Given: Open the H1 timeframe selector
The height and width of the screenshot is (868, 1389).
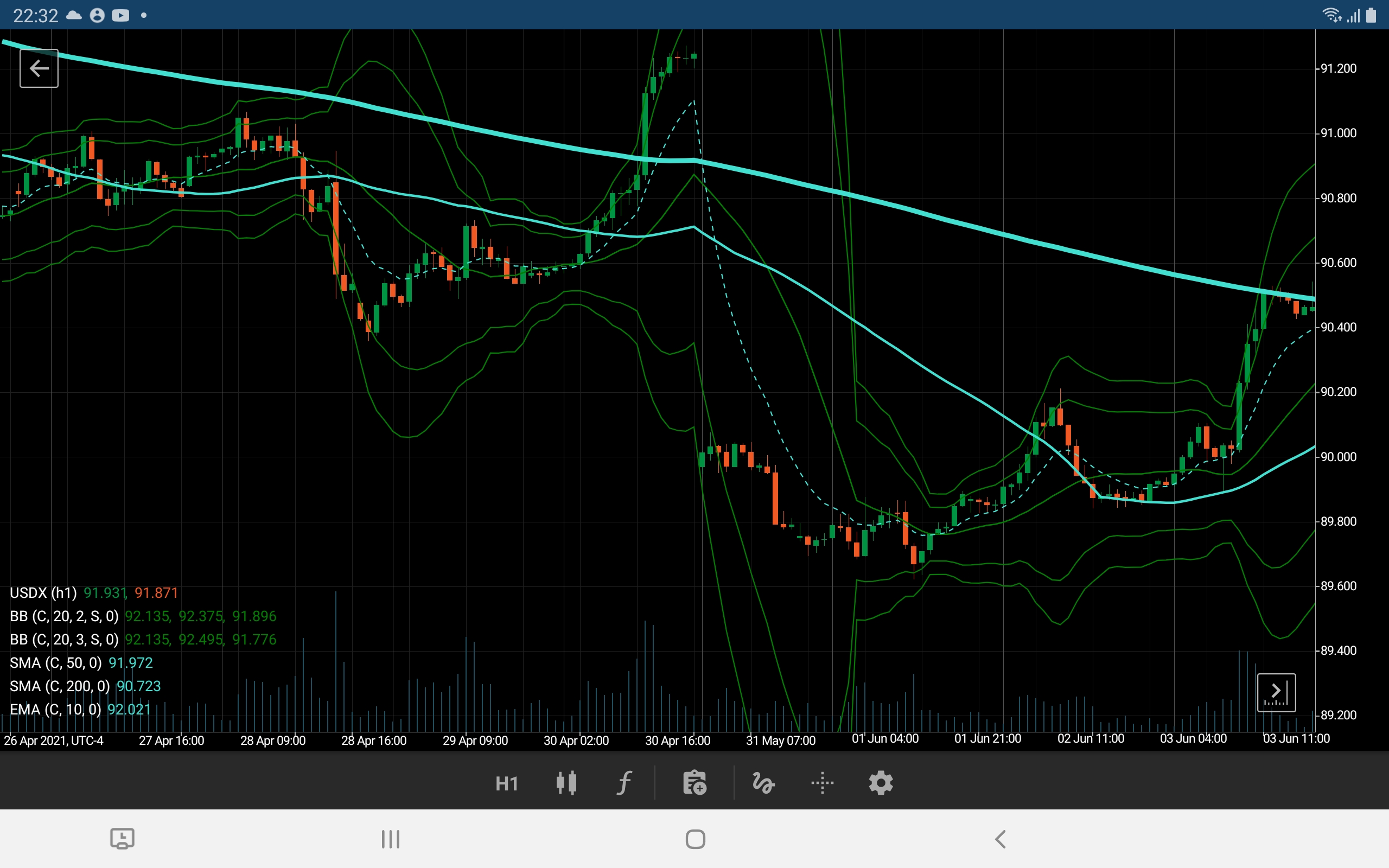Looking at the screenshot, I should click(507, 783).
